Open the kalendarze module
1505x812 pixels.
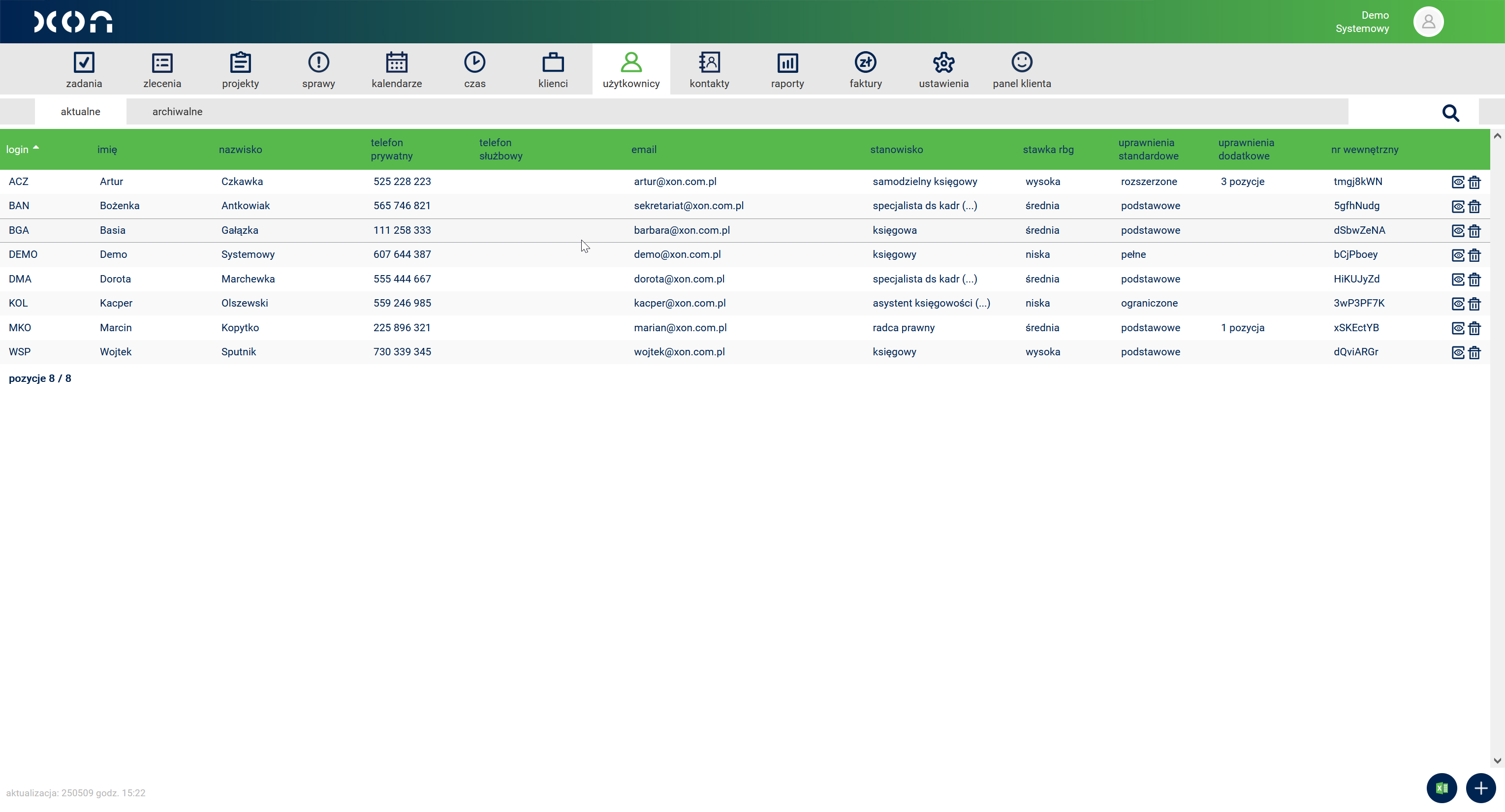pos(397,70)
